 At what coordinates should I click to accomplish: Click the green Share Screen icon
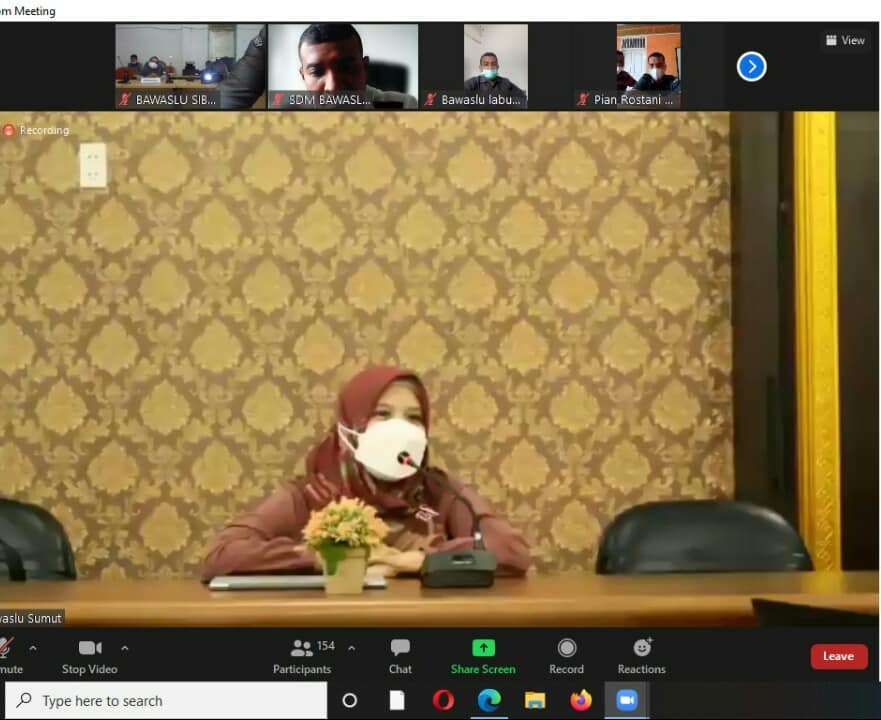pyautogui.click(x=483, y=648)
